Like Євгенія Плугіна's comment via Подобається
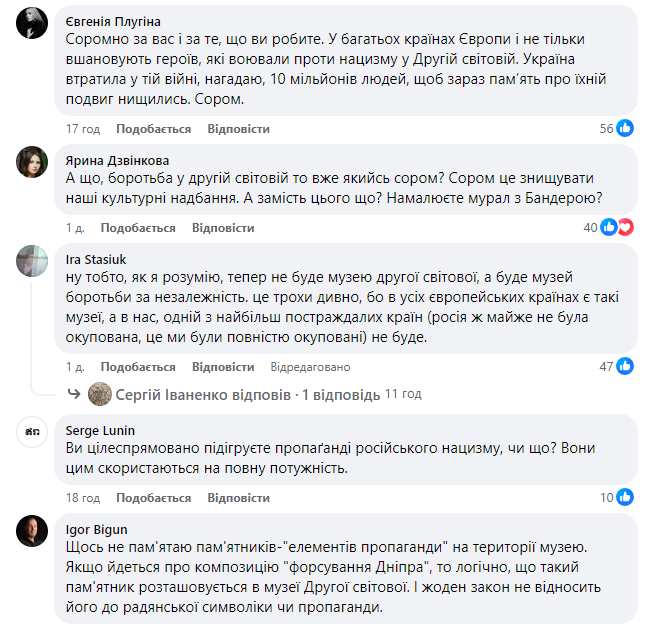Viewport: 665px width, 624px height. coord(153,129)
